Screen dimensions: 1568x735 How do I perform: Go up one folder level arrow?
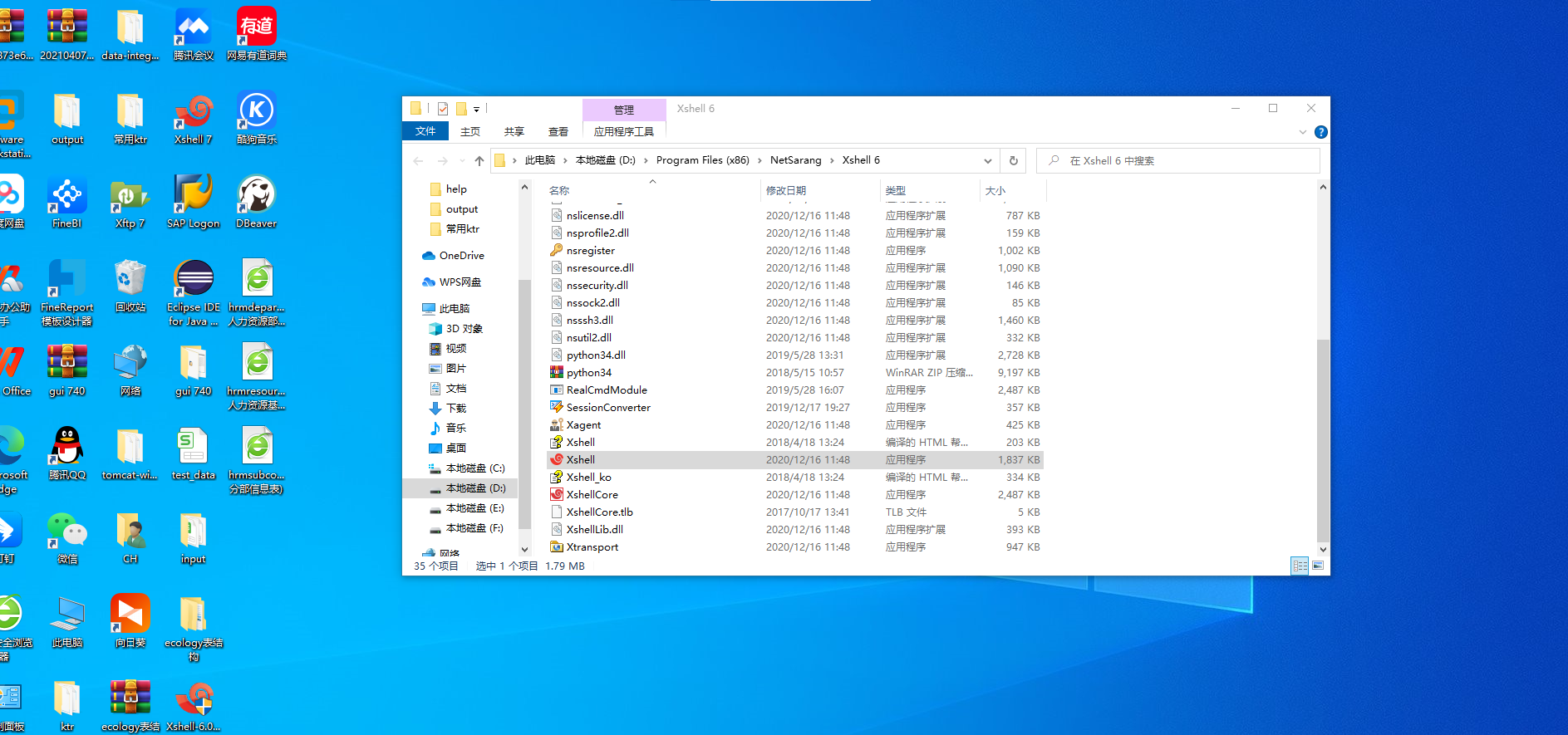click(x=479, y=160)
